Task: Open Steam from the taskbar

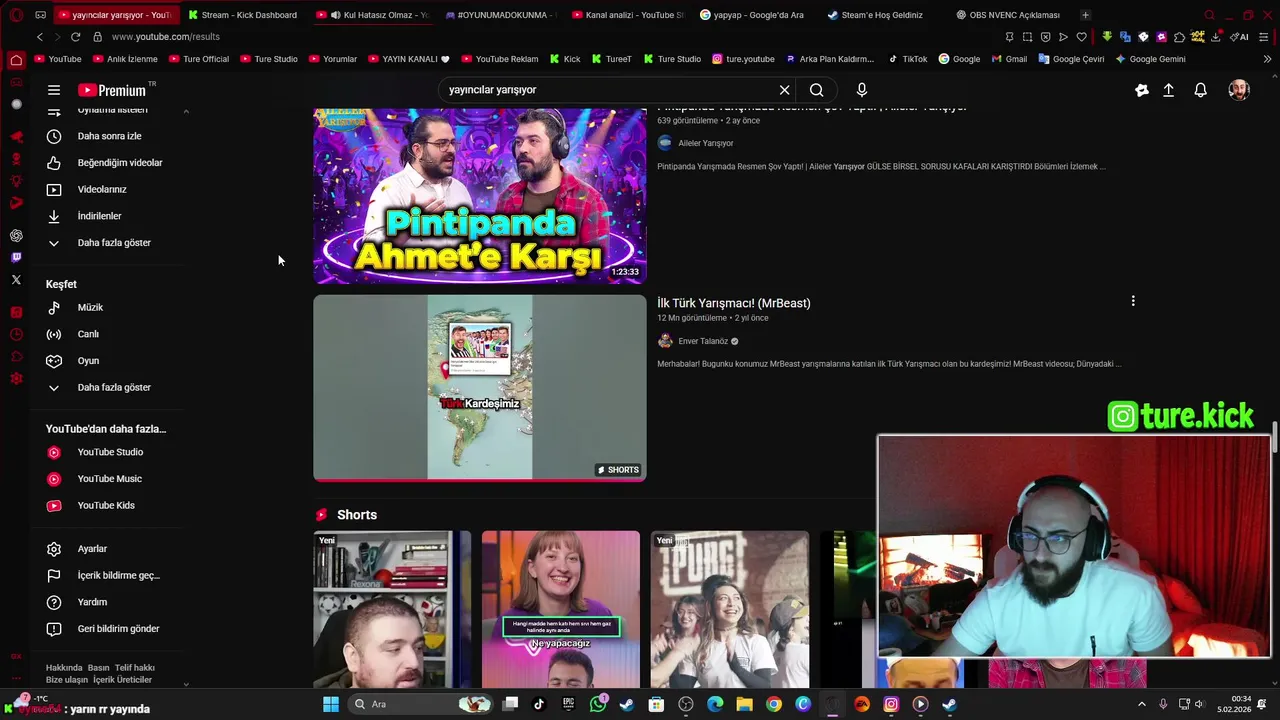Action: (627, 704)
